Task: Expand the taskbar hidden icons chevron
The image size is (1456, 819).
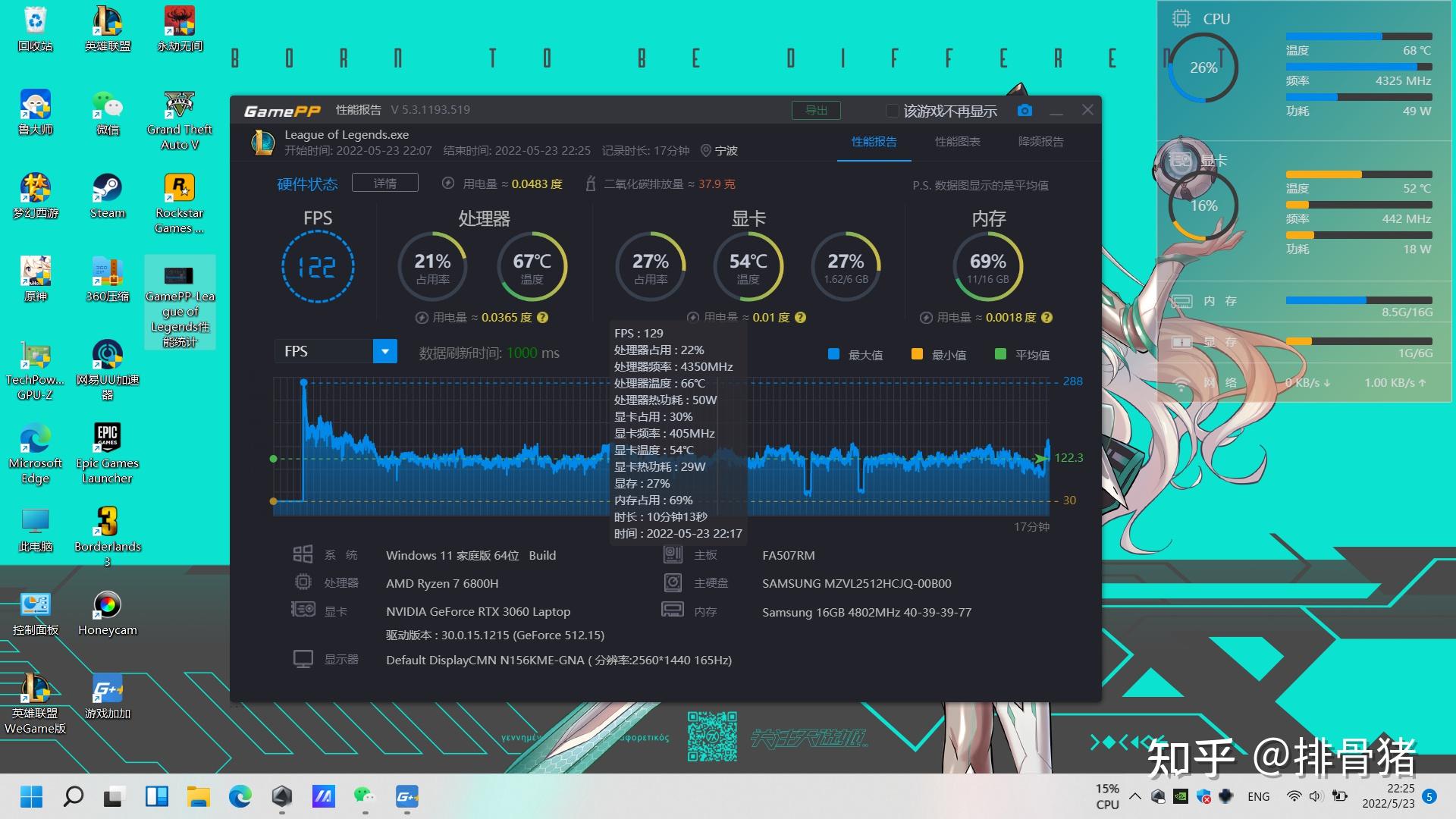Action: [x=1135, y=796]
